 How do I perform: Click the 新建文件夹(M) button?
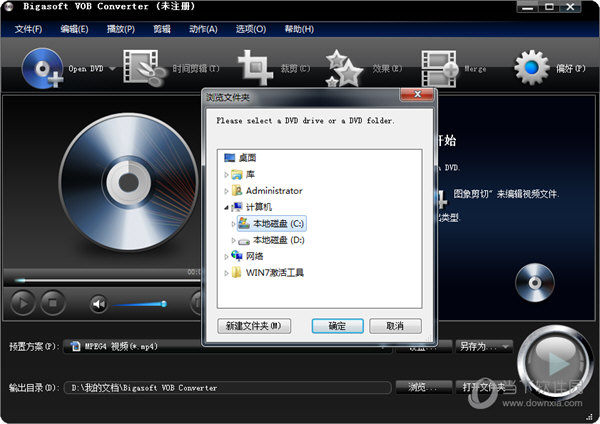(254, 326)
